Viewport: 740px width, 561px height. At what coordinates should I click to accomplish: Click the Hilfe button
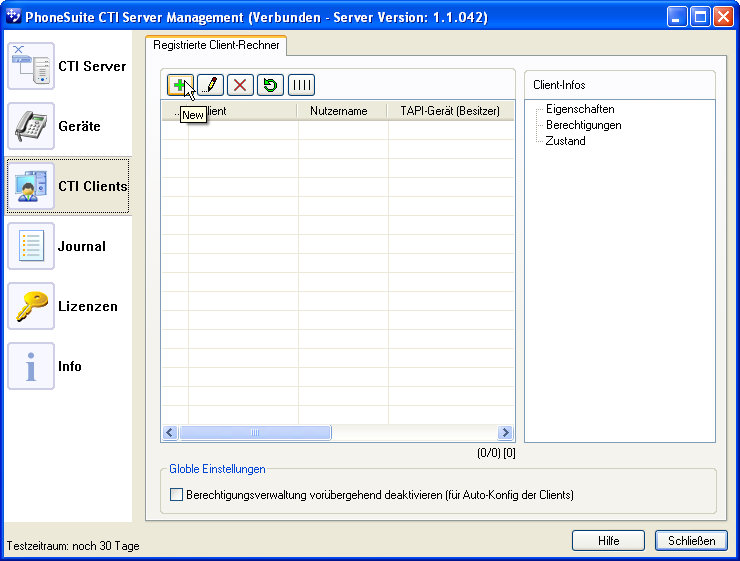[x=608, y=540]
